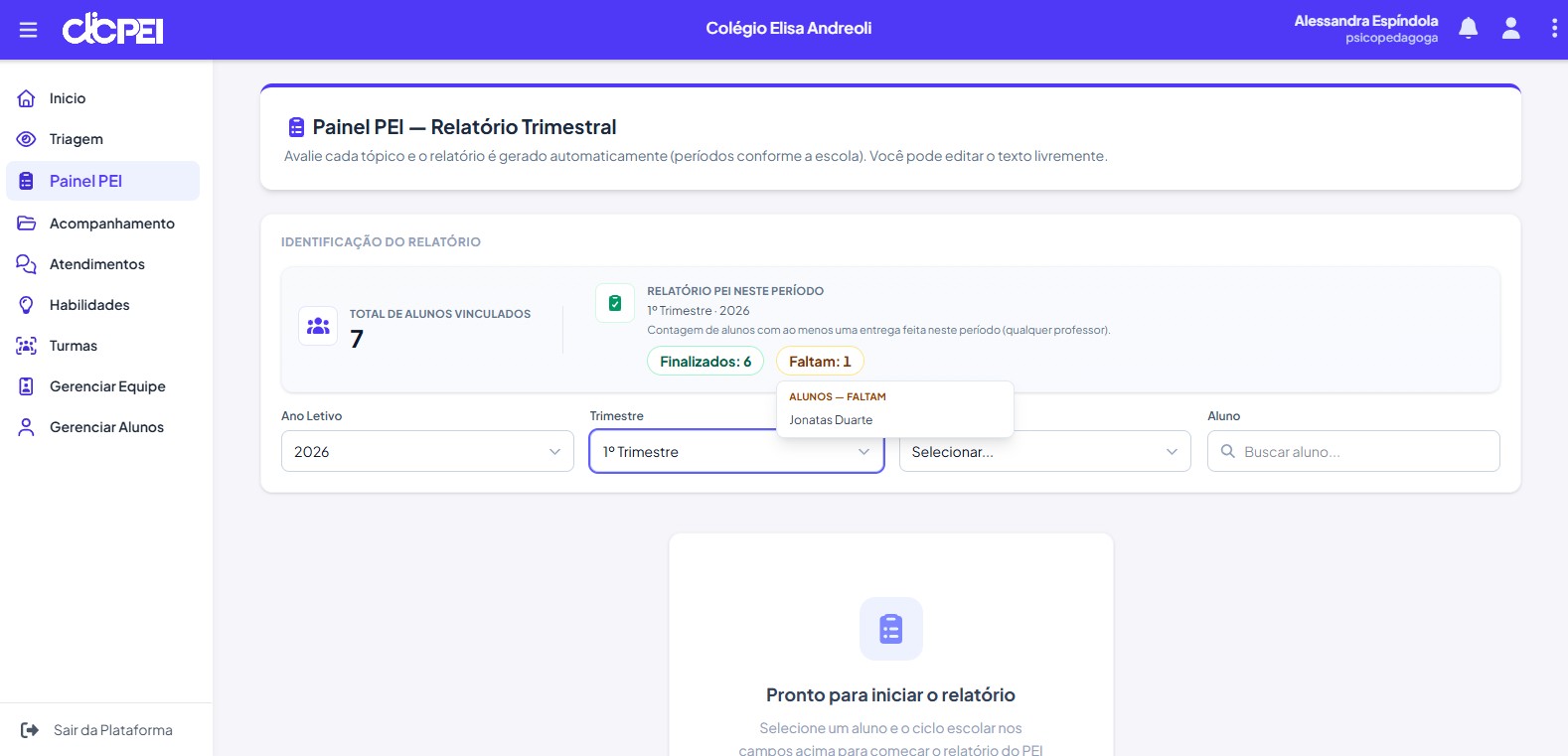This screenshot has height=756, width=1568.
Task: Click the psicopedagoga role label
Action: coord(1391,39)
